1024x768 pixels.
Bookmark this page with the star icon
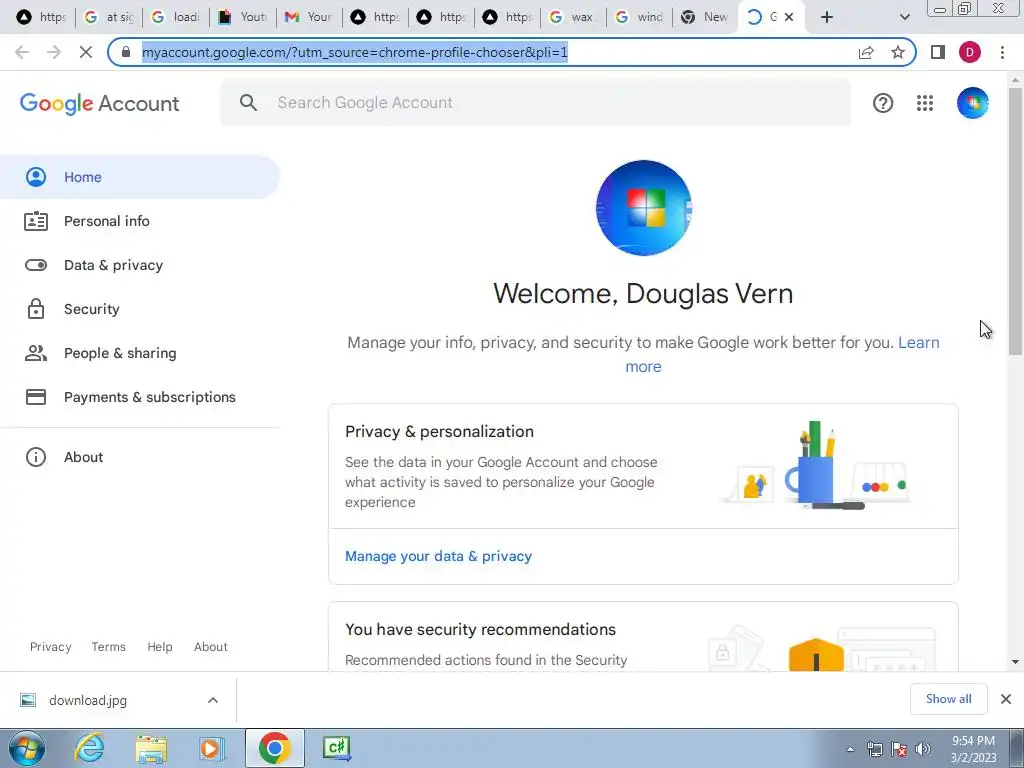[x=898, y=52]
